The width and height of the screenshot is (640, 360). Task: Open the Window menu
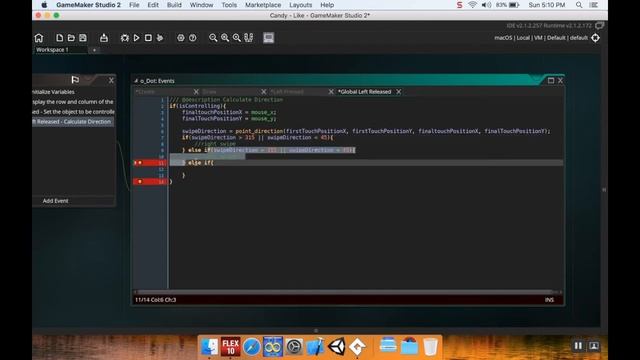tap(201, 5)
